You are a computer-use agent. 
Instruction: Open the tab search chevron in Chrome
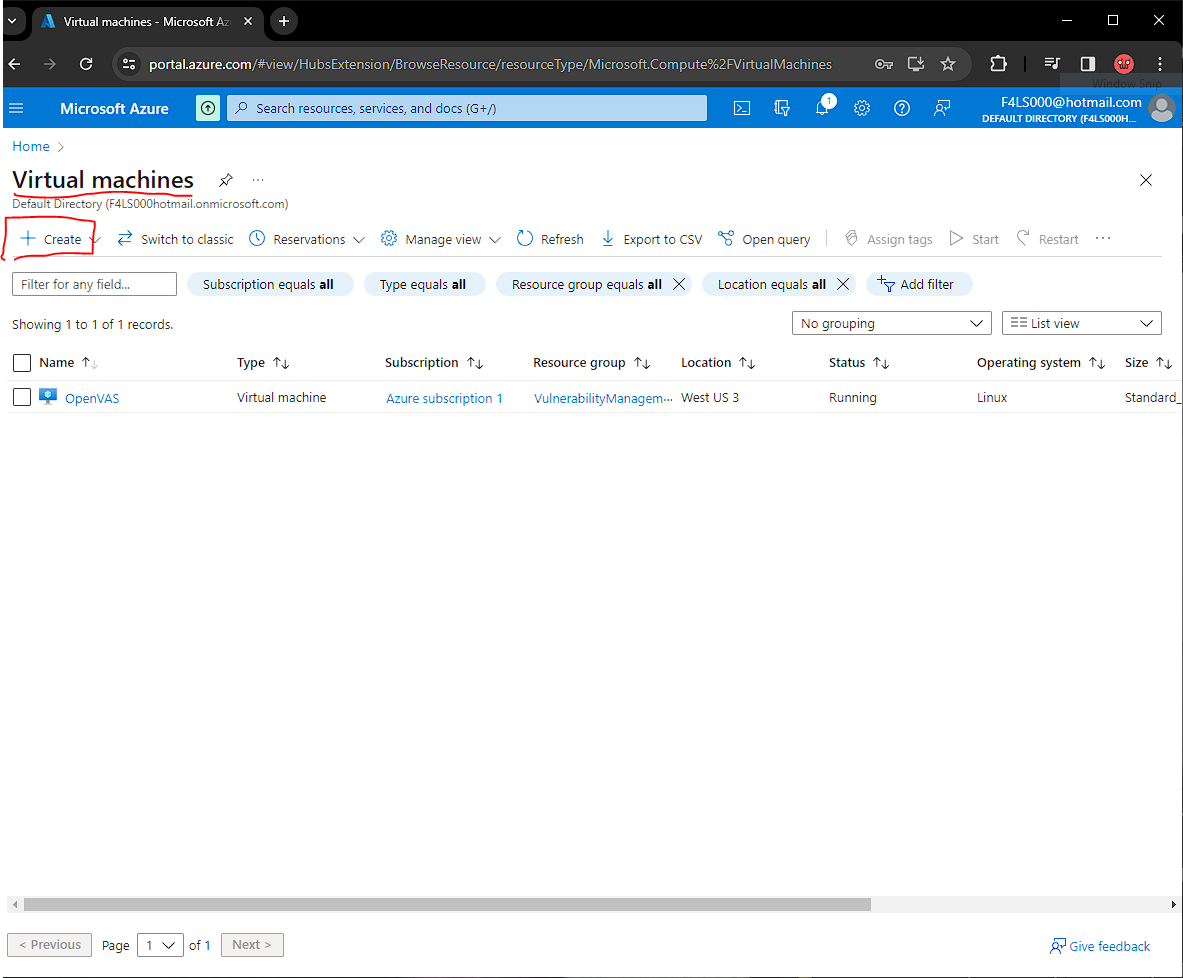click(12, 21)
